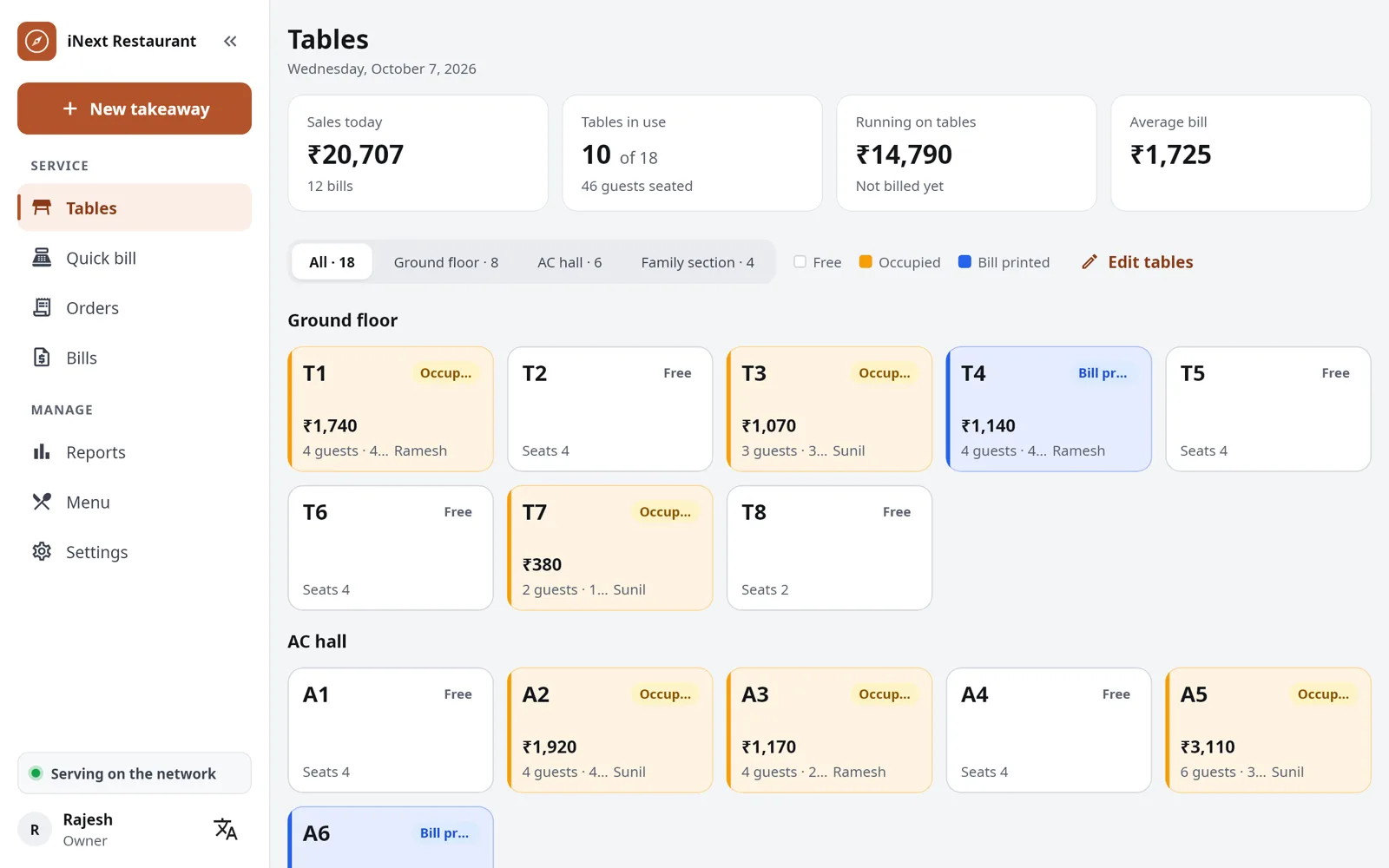
Task: Select free table A4
Action: [1049, 730]
